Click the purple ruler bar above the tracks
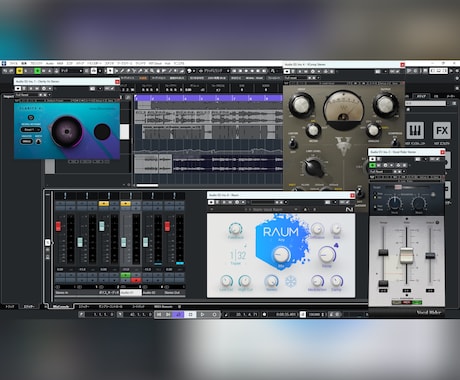The image size is (460, 380). coord(208,98)
